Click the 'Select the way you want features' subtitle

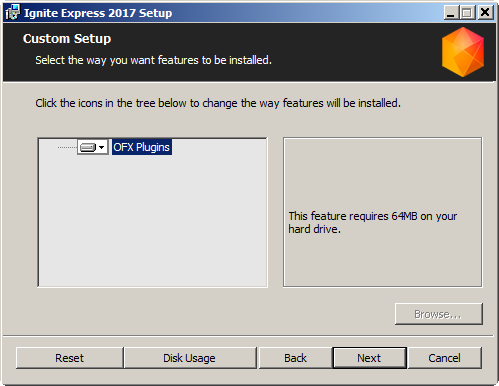pyautogui.click(x=153, y=60)
